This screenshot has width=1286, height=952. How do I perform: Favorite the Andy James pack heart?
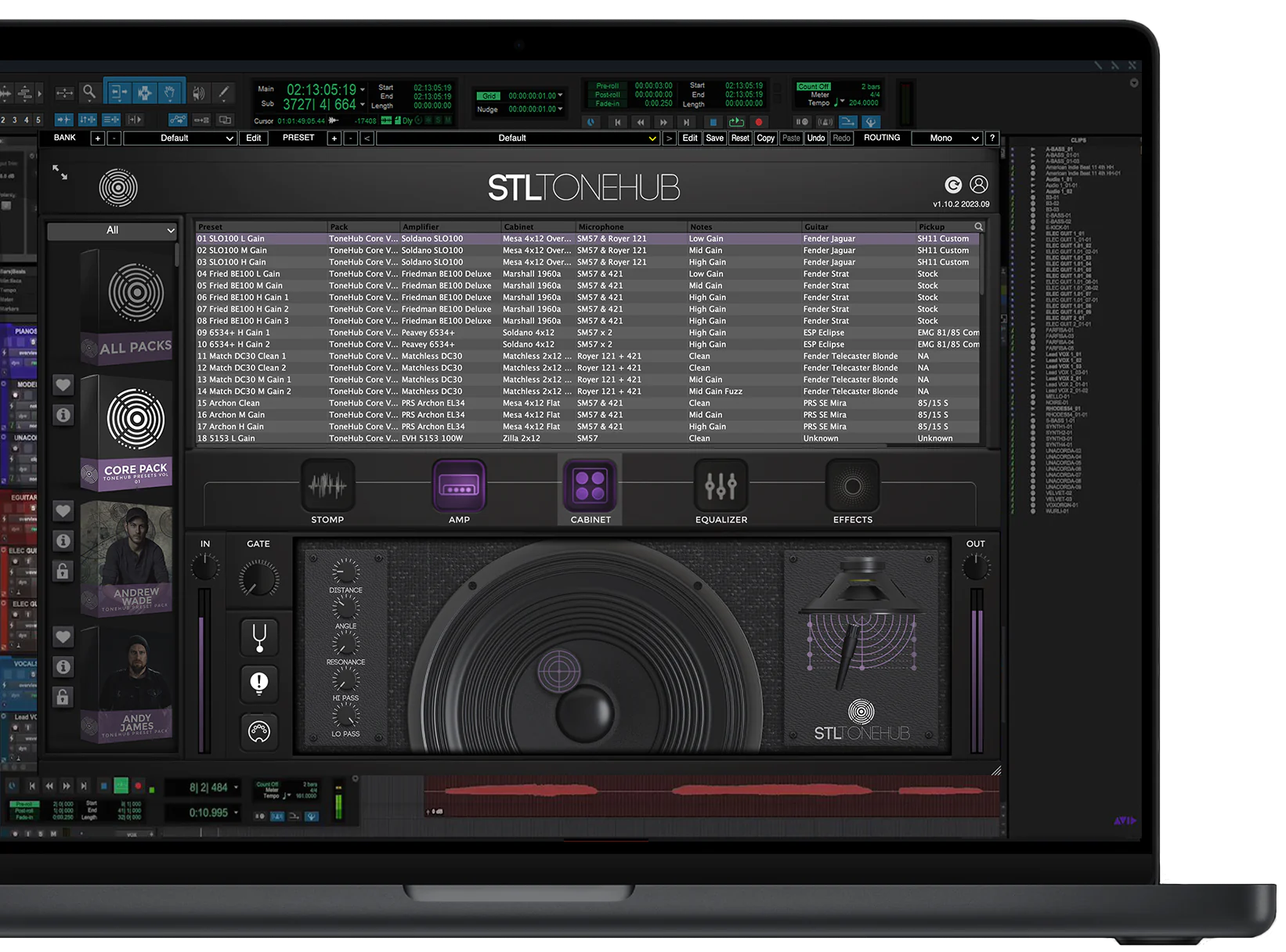pos(63,637)
